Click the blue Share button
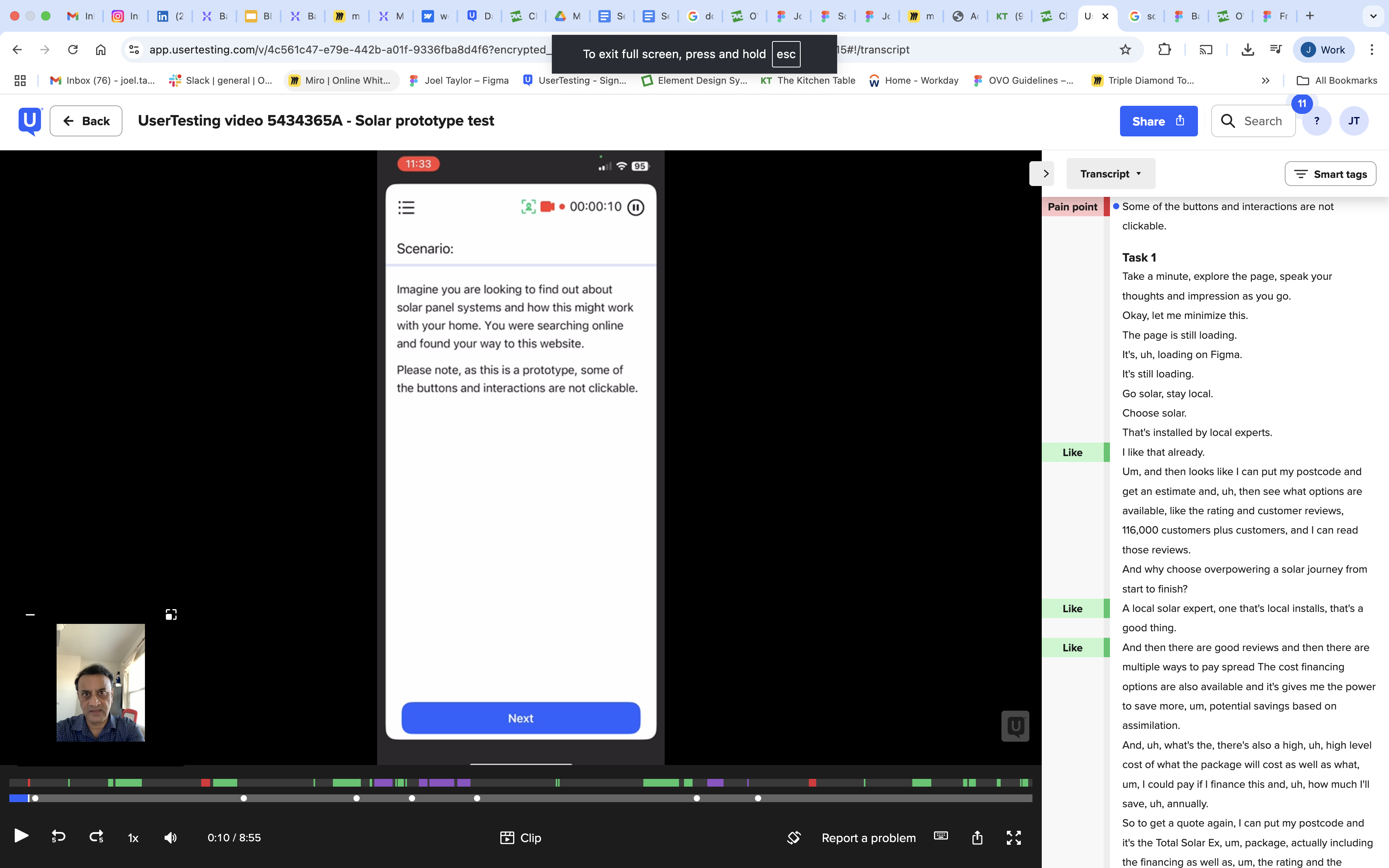This screenshot has height=868, width=1389. pyautogui.click(x=1158, y=121)
